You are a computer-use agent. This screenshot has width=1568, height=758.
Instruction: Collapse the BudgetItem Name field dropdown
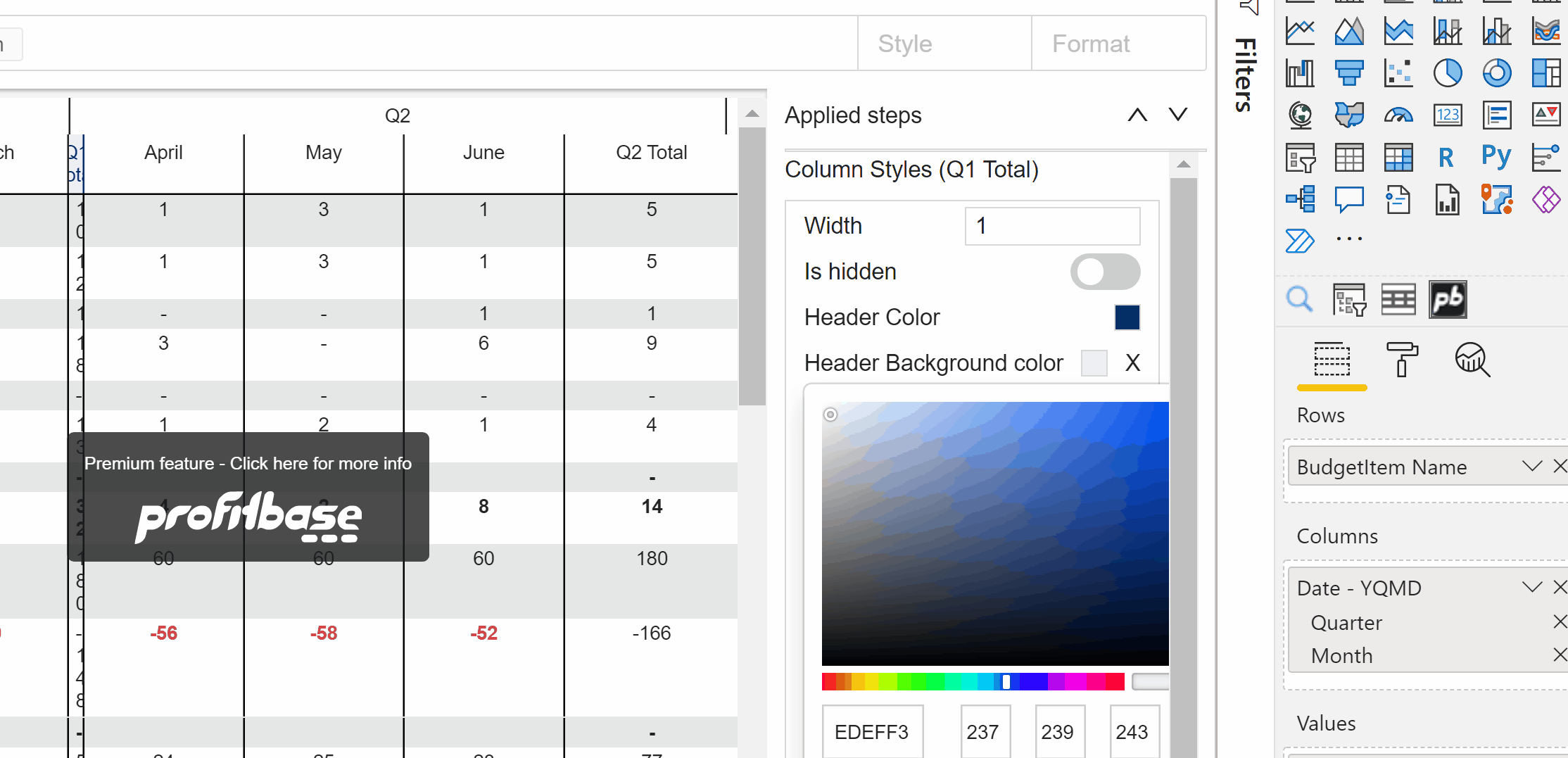coord(1532,466)
